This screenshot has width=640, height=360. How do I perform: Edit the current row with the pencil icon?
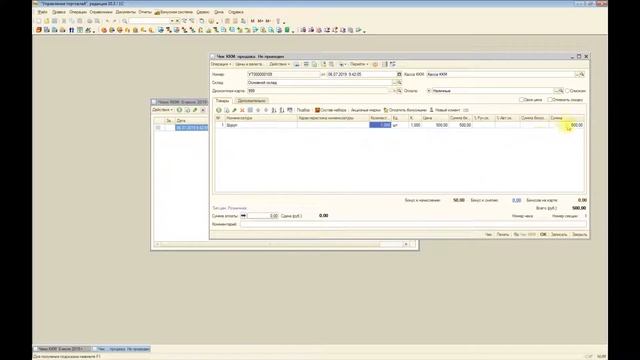(x=234, y=110)
